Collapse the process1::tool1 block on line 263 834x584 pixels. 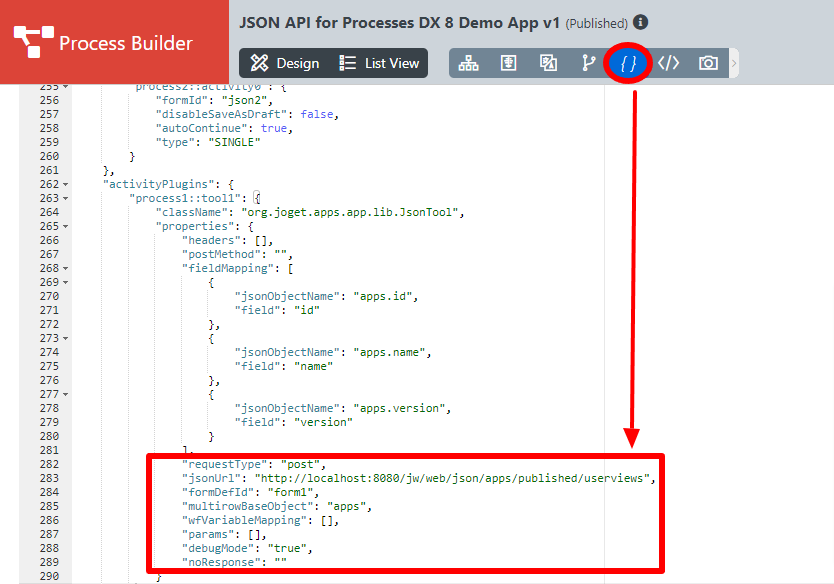click(x=65, y=198)
